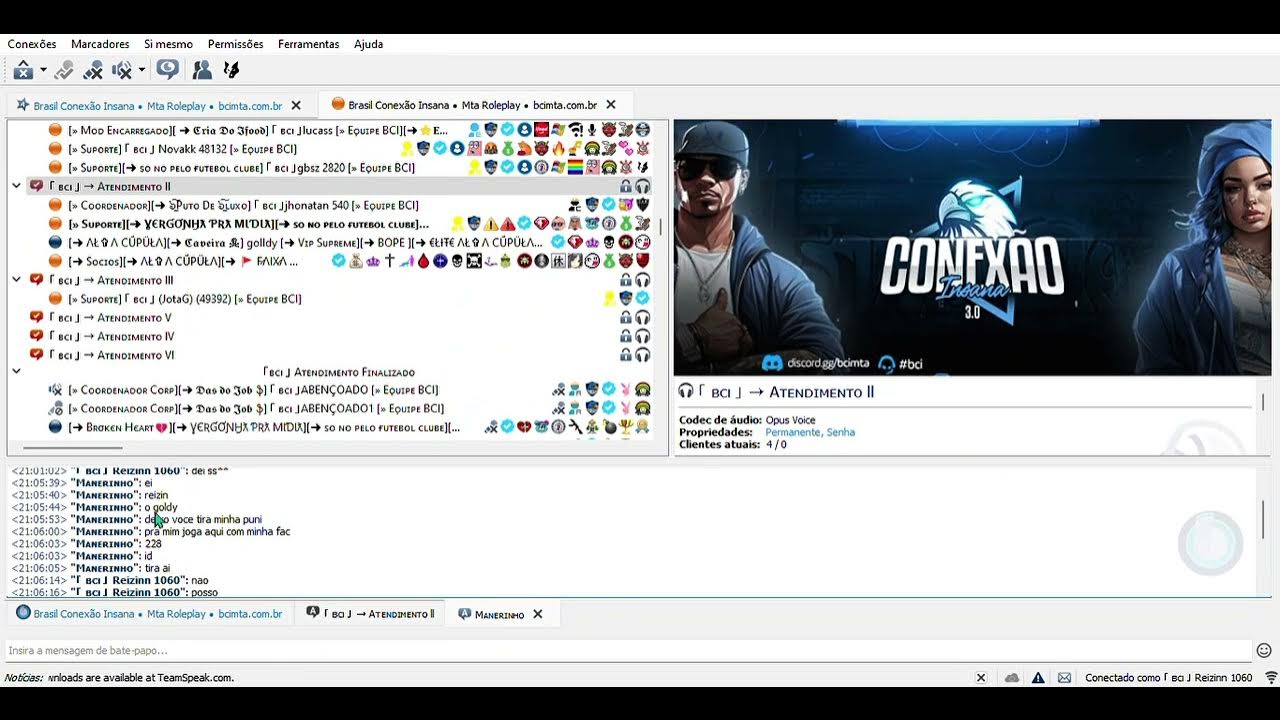Close the first server tab
Viewport: 1280px width, 720px height.
(296, 105)
